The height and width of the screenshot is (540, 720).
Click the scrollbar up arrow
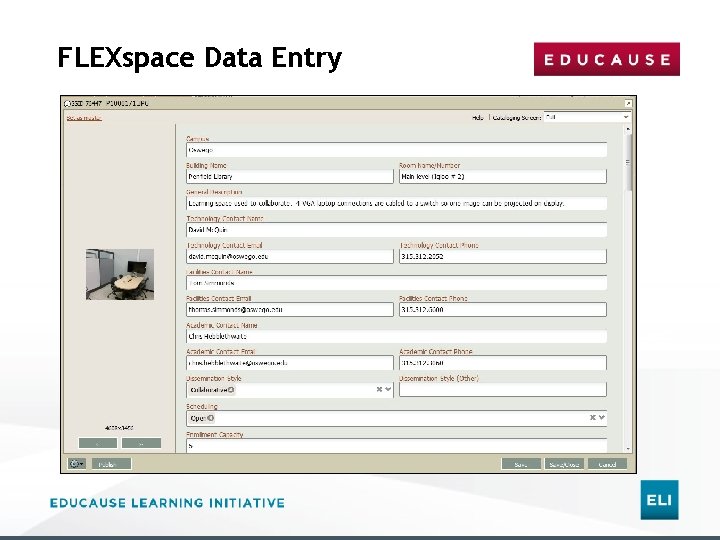[x=628, y=129]
